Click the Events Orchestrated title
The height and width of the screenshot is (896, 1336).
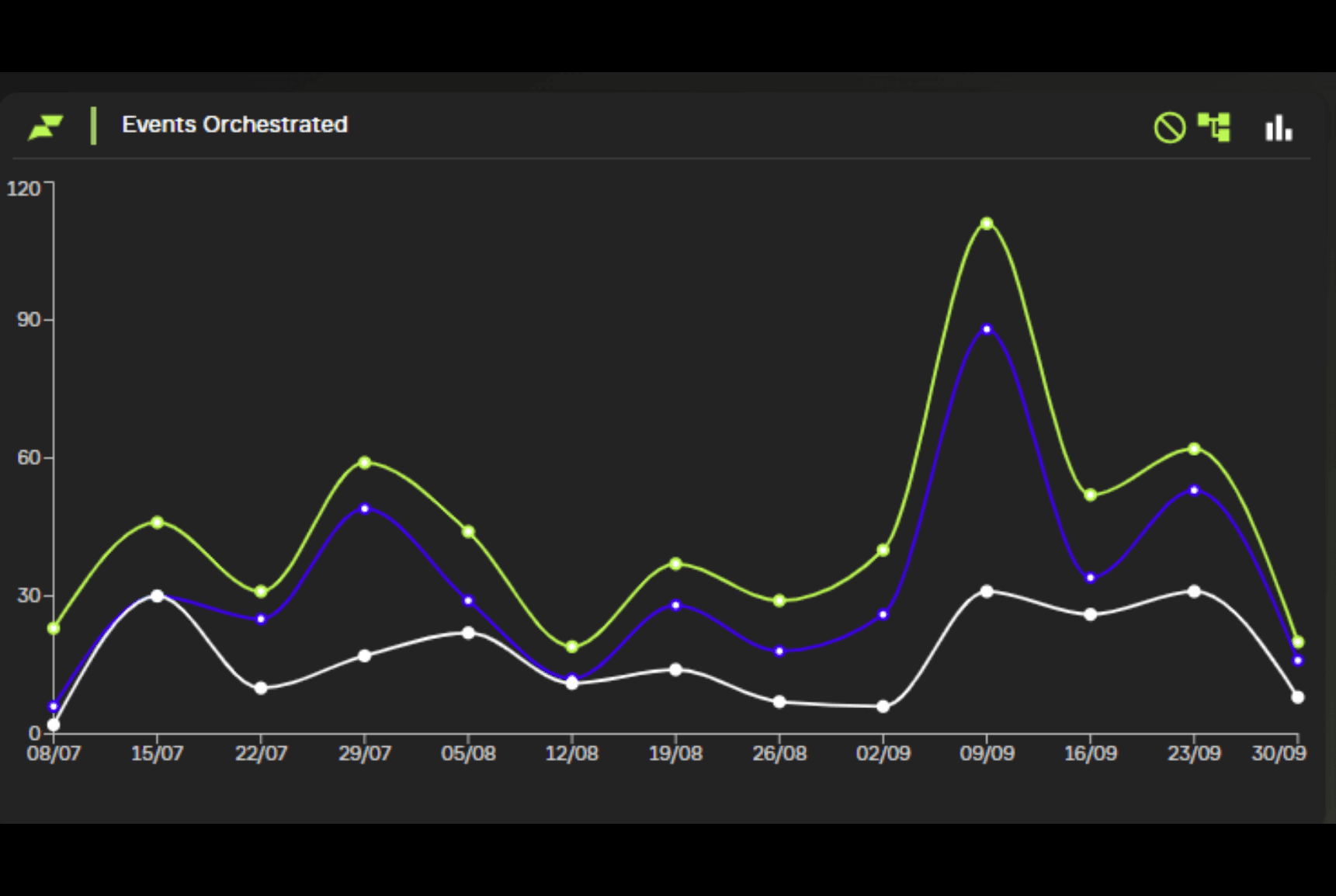coord(234,124)
